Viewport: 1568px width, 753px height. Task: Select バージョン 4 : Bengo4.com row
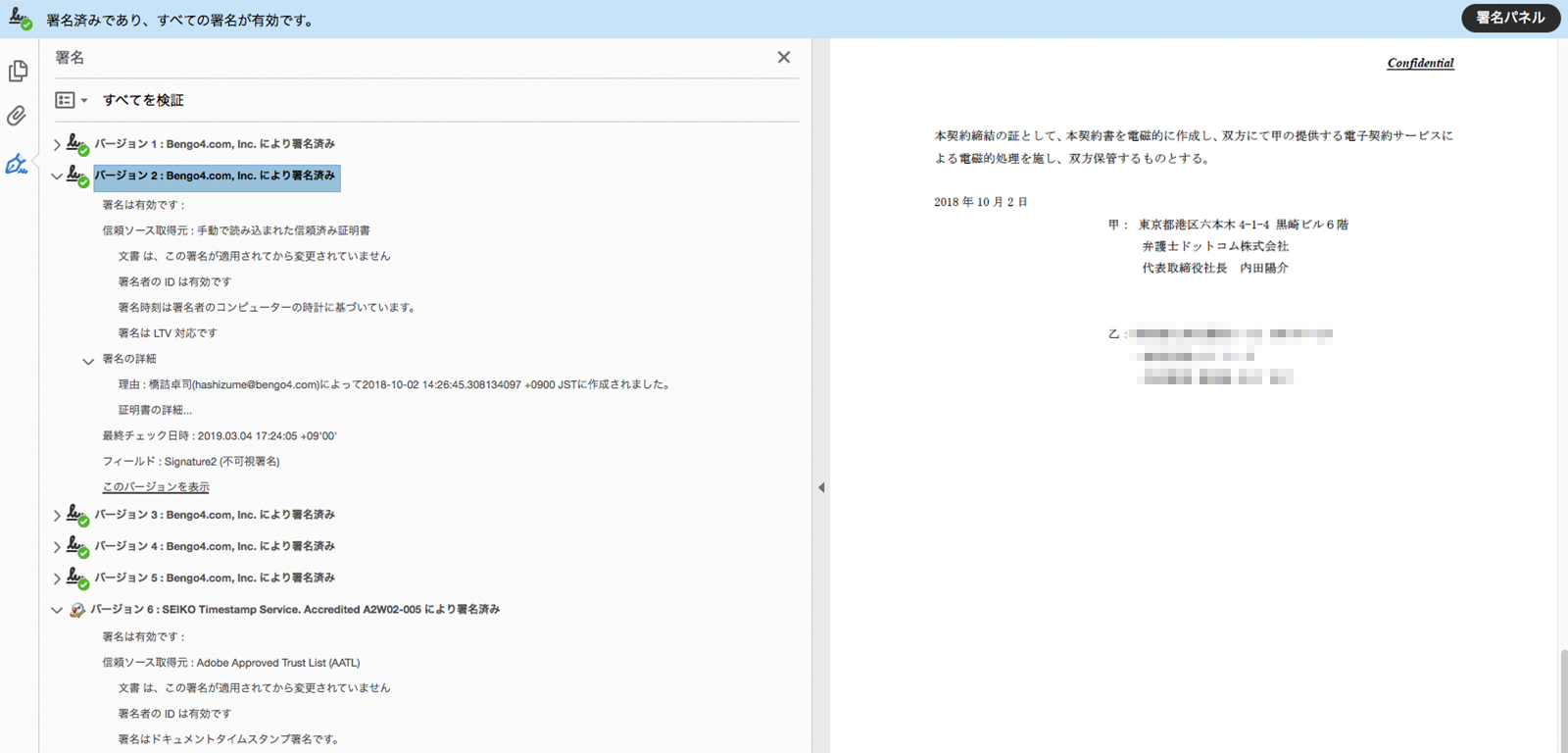[215, 546]
